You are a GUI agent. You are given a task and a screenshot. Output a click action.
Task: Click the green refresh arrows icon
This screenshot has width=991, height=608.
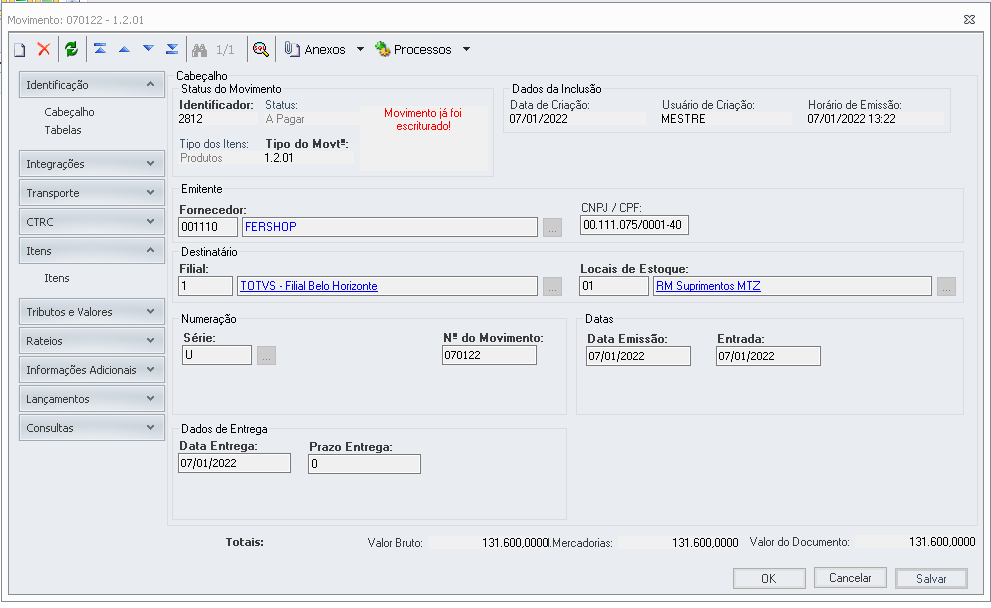(71, 49)
